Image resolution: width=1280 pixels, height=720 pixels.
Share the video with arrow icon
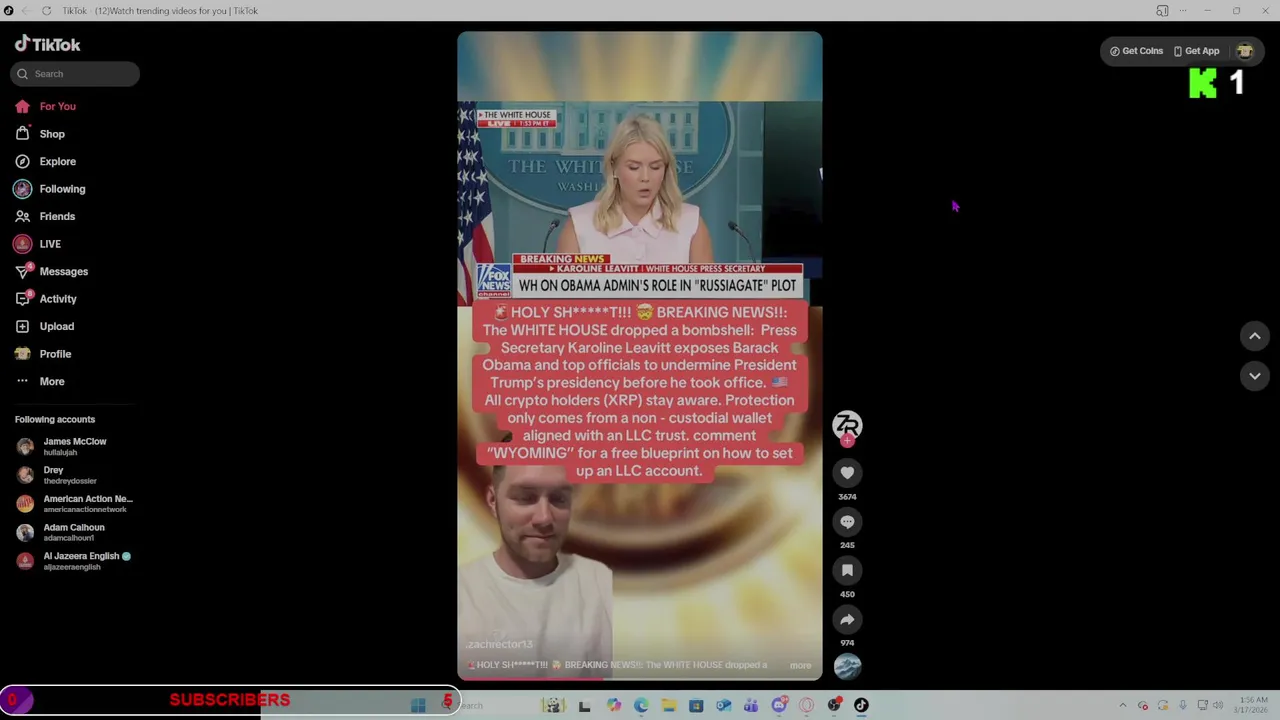[x=847, y=619]
